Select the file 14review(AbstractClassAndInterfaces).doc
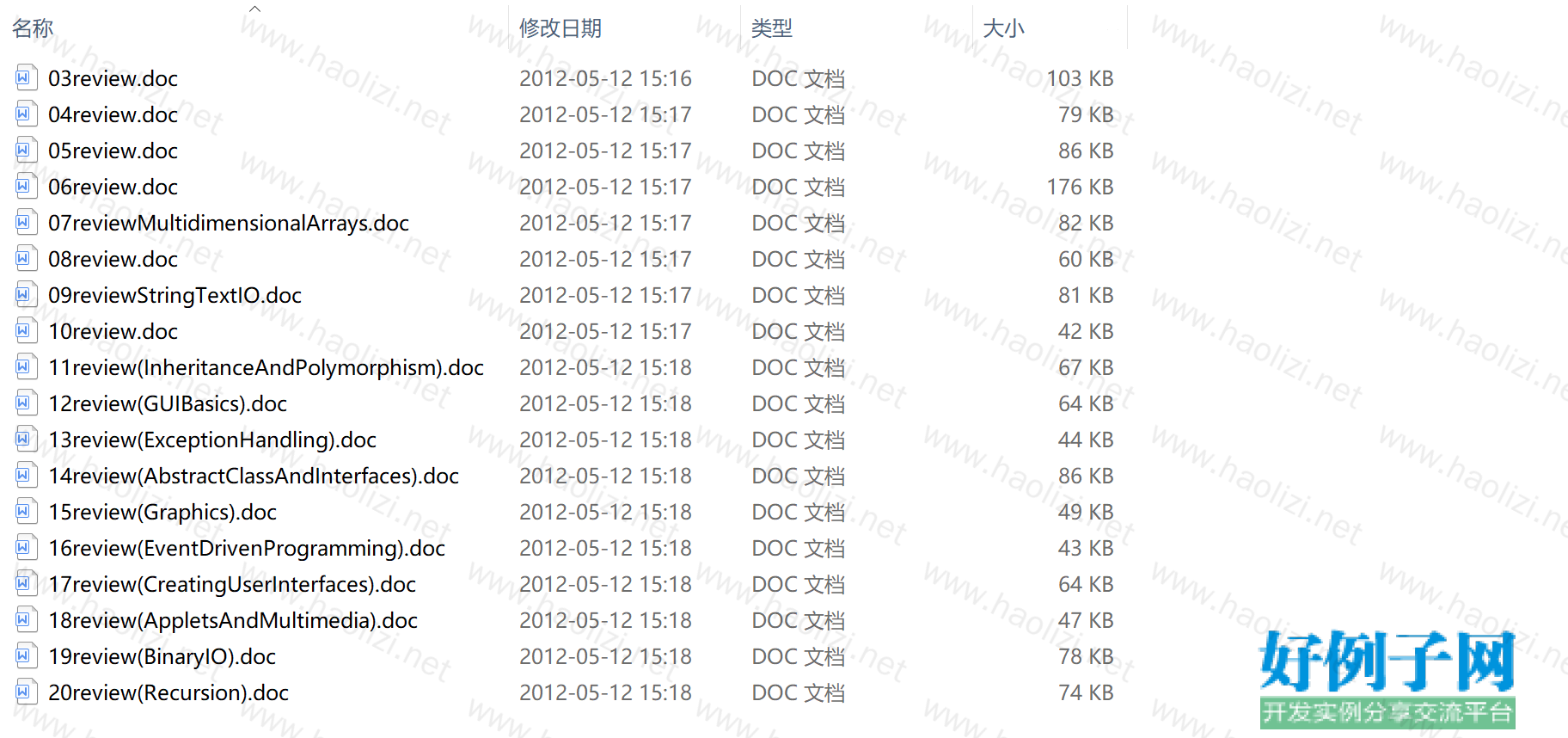Image resolution: width=1568 pixels, height=738 pixels. click(254, 476)
